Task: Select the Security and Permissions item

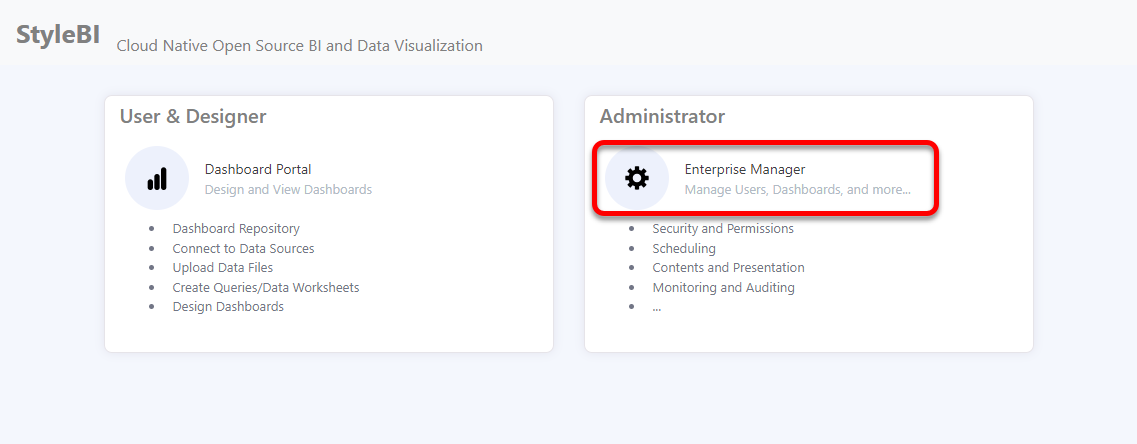Action: (x=722, y=229)
